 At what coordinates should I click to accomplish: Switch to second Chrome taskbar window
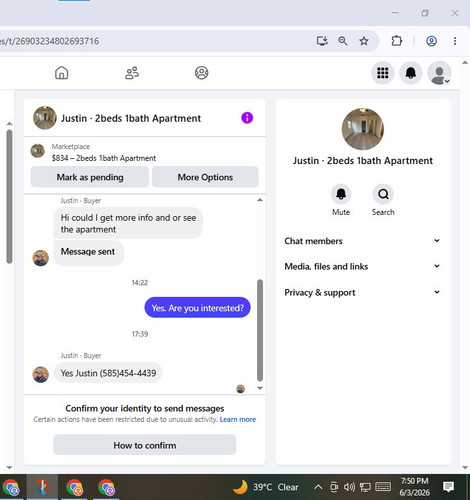[x=74, y=488]
